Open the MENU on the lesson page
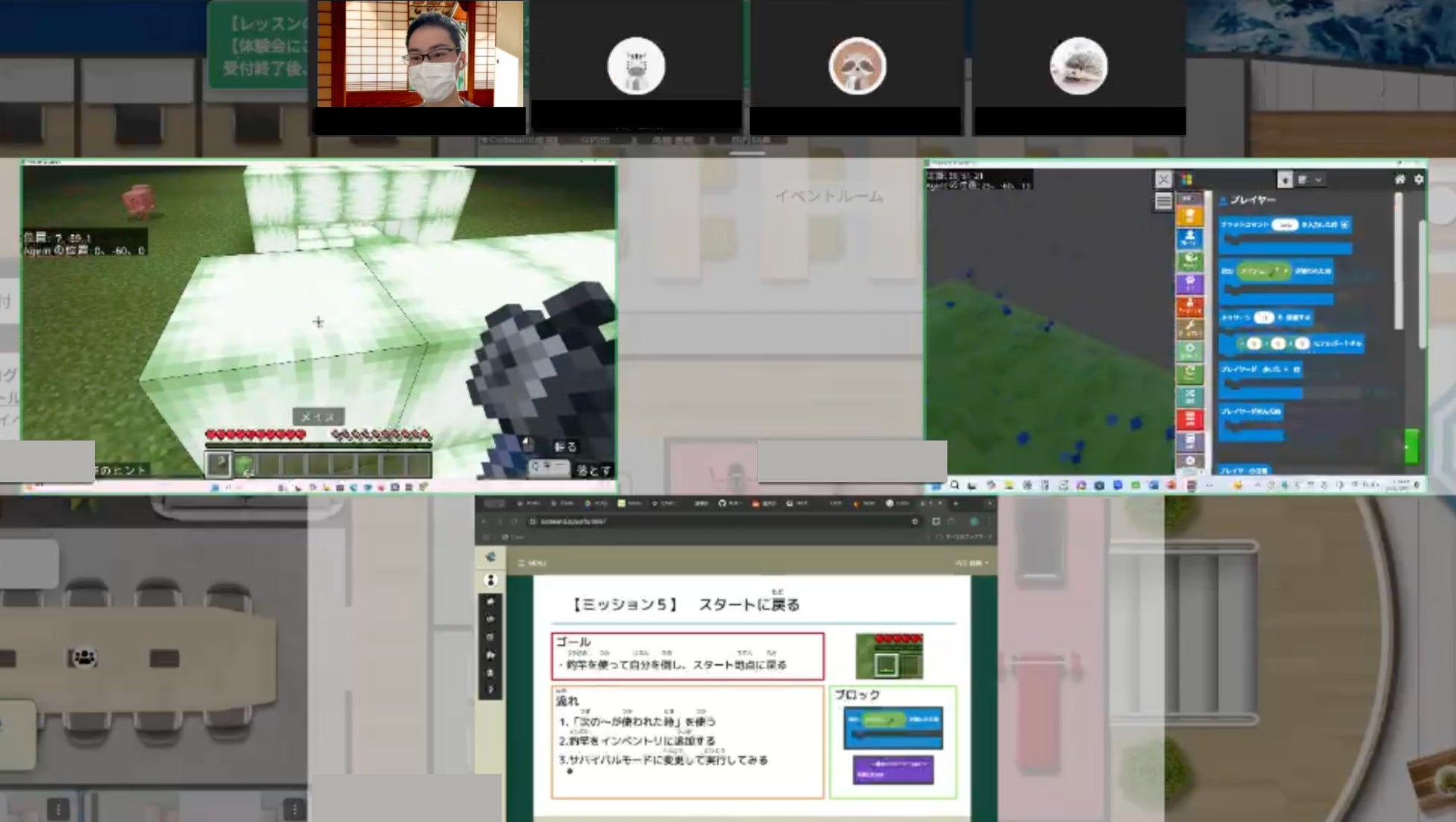The width and height of the screenshot is (1456, 822). click(532, 563)
